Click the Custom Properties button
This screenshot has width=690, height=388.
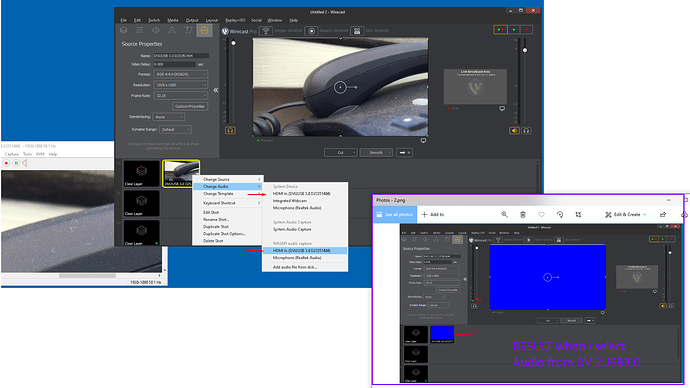pyautogui.click(x=190, y=106)
